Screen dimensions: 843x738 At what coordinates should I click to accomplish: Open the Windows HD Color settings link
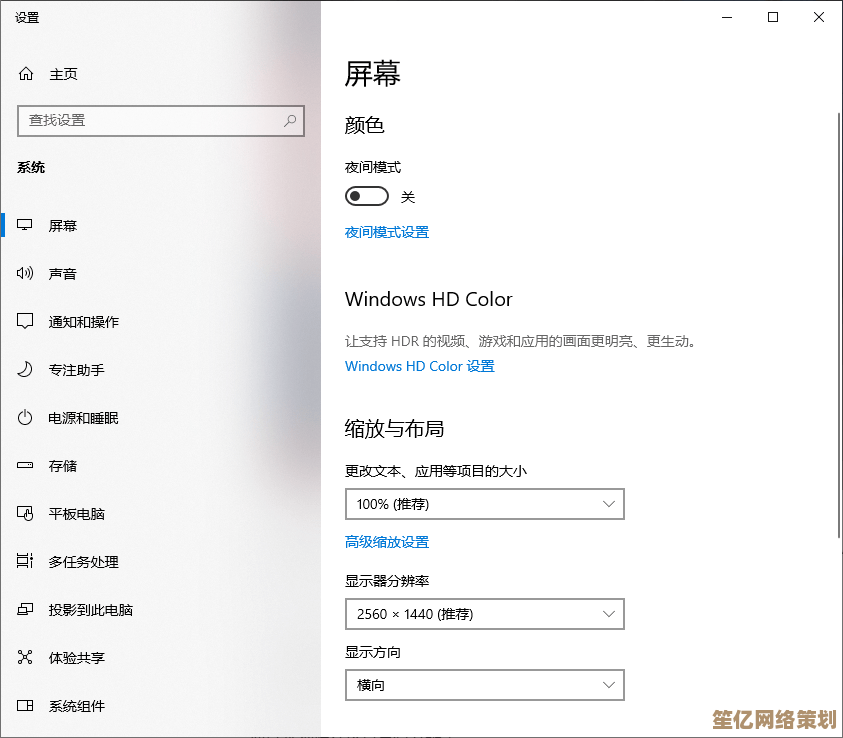(419, 366)
